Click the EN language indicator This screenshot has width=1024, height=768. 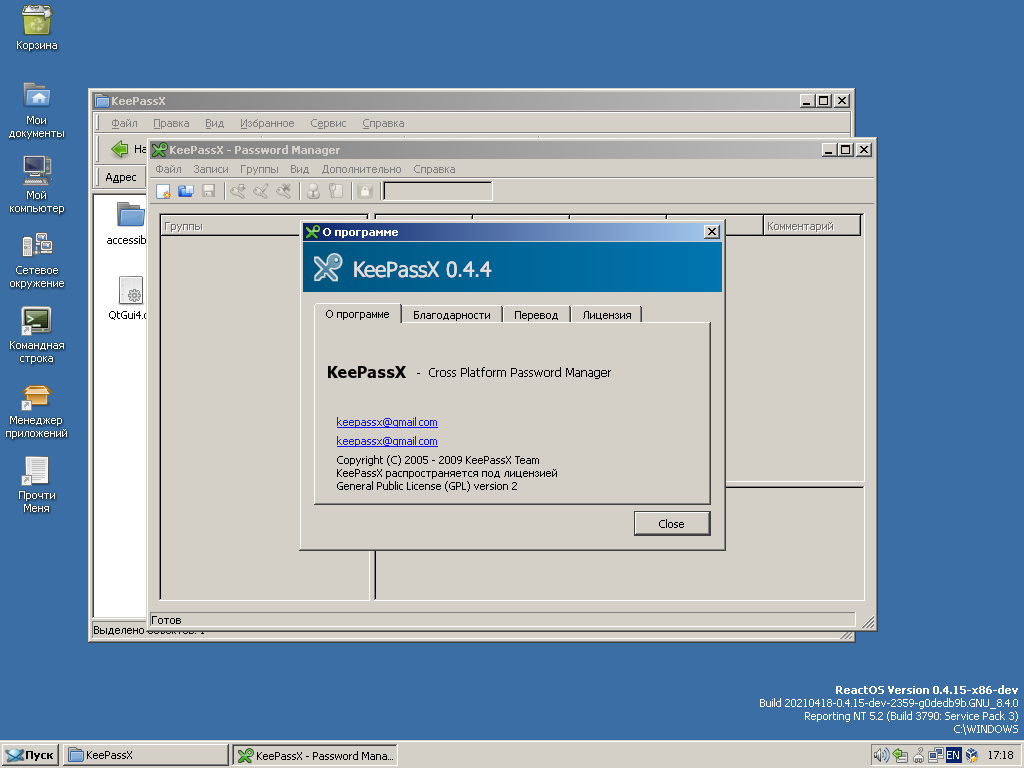point(953,755)
